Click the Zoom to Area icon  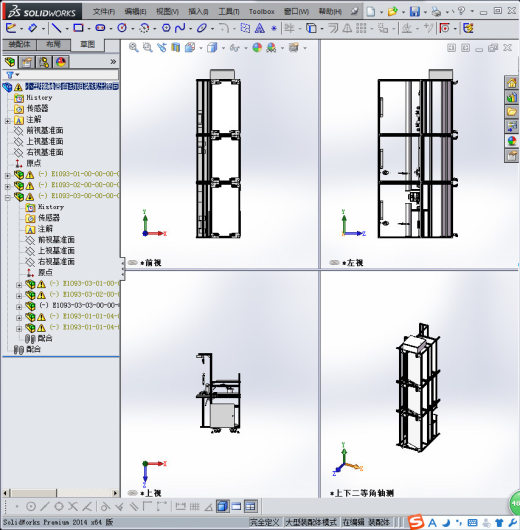pos(147,48)
